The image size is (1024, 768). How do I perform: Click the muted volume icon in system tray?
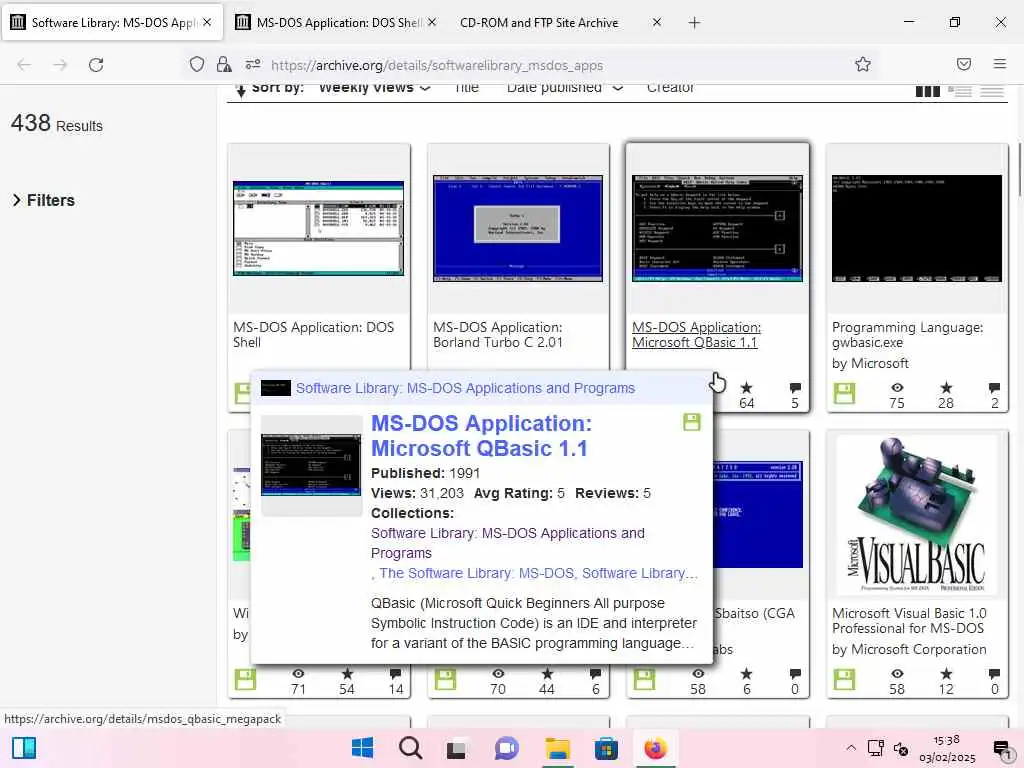point(902,748)
